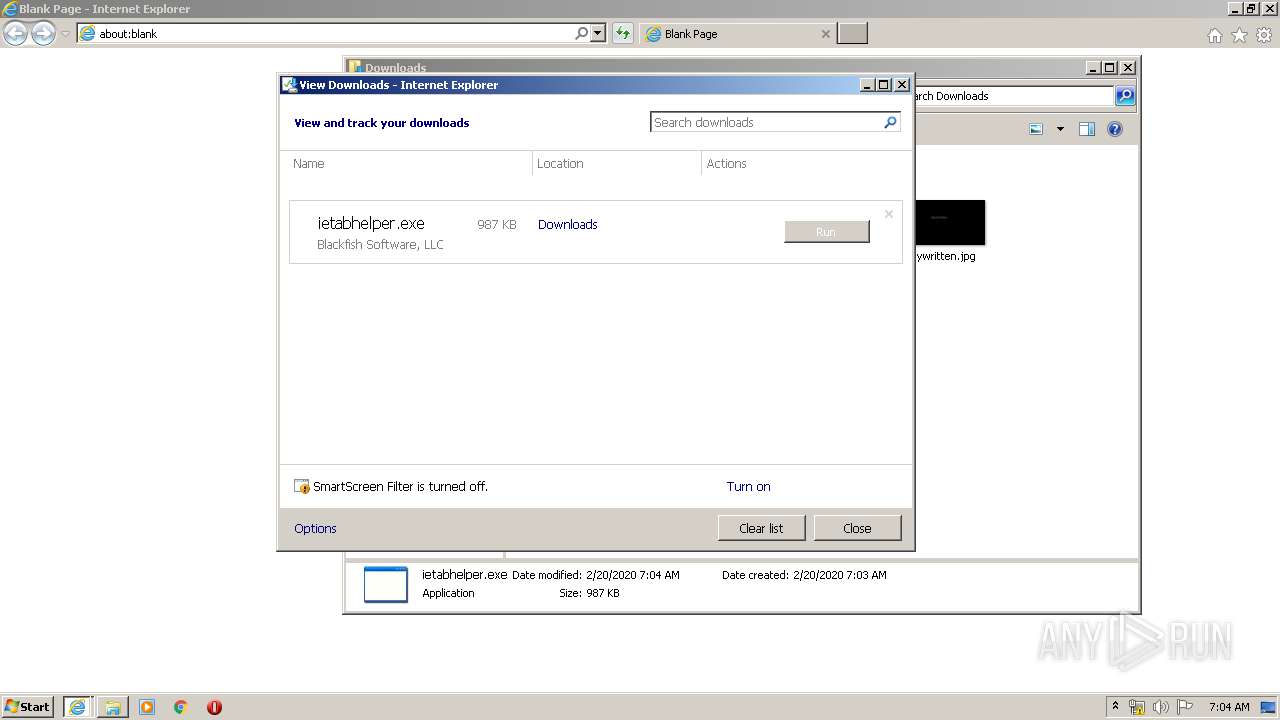Select the Blank Page tab
Screen dimensions: 1280x720
coord(738,34)
